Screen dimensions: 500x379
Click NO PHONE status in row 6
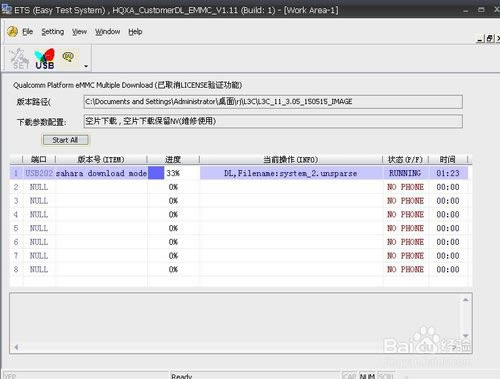(405, 242)
